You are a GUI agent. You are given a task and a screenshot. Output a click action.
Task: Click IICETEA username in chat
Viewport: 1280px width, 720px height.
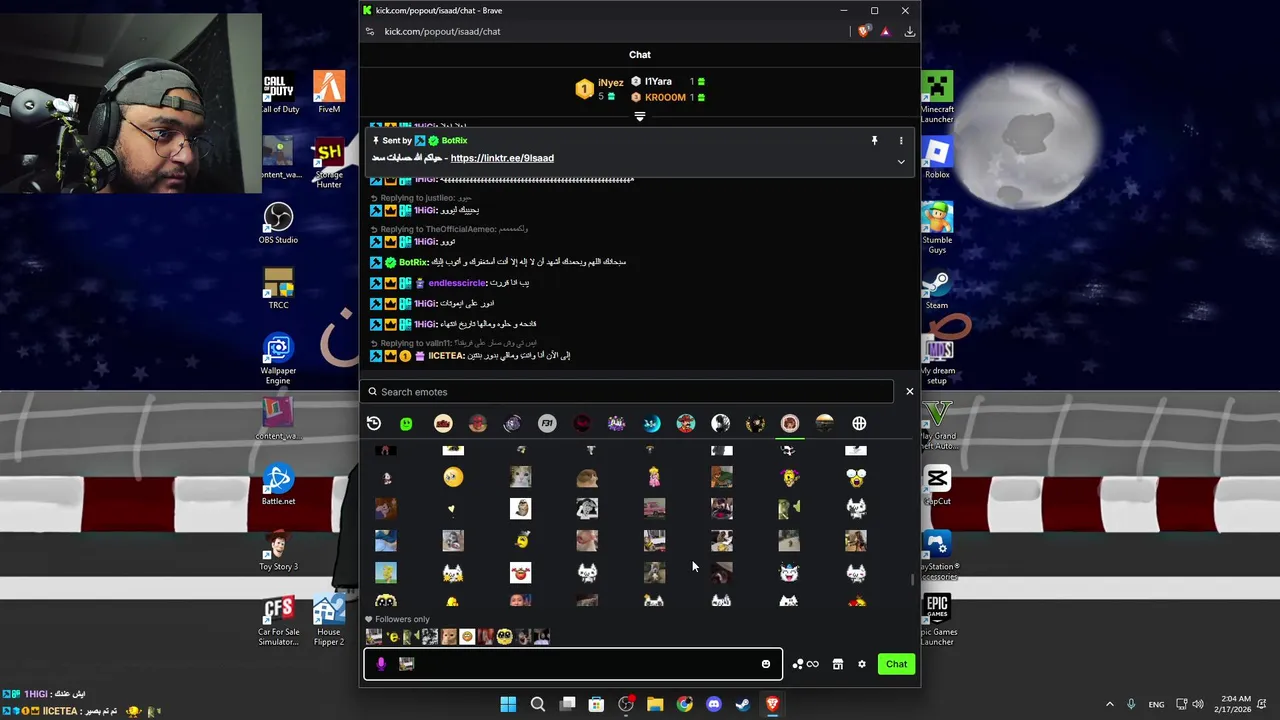(x=446, y=356)
